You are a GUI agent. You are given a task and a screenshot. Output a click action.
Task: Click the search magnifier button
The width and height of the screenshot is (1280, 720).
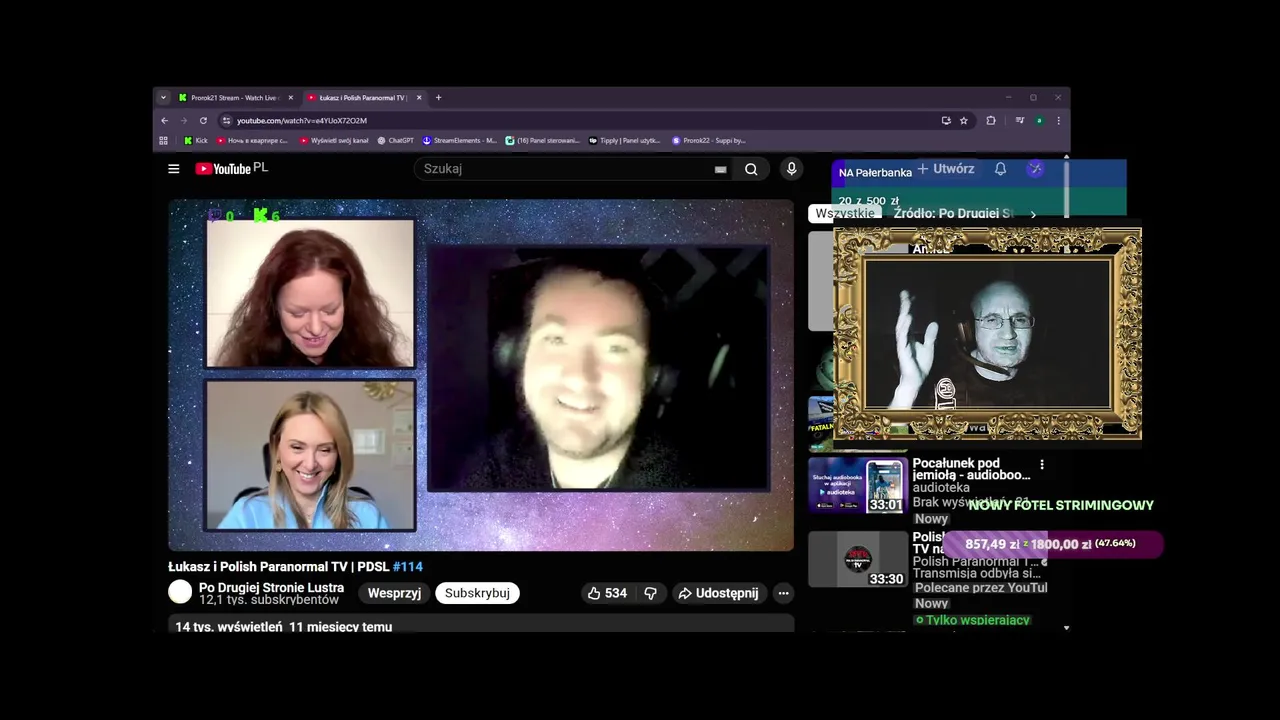pyautogui.click(x=751, y=169)
